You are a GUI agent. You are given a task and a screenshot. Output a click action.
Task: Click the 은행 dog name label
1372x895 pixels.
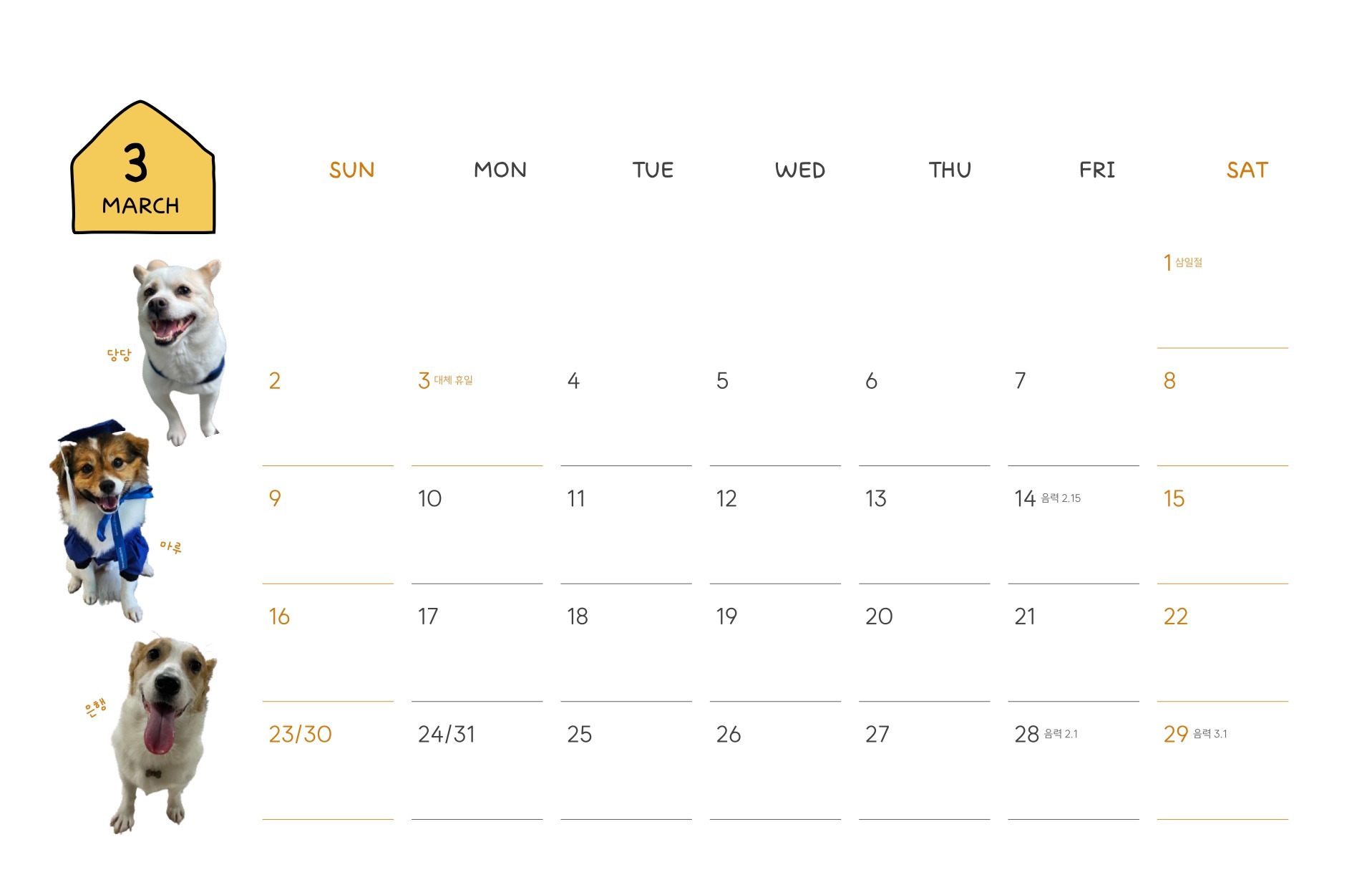coord(95,707)
